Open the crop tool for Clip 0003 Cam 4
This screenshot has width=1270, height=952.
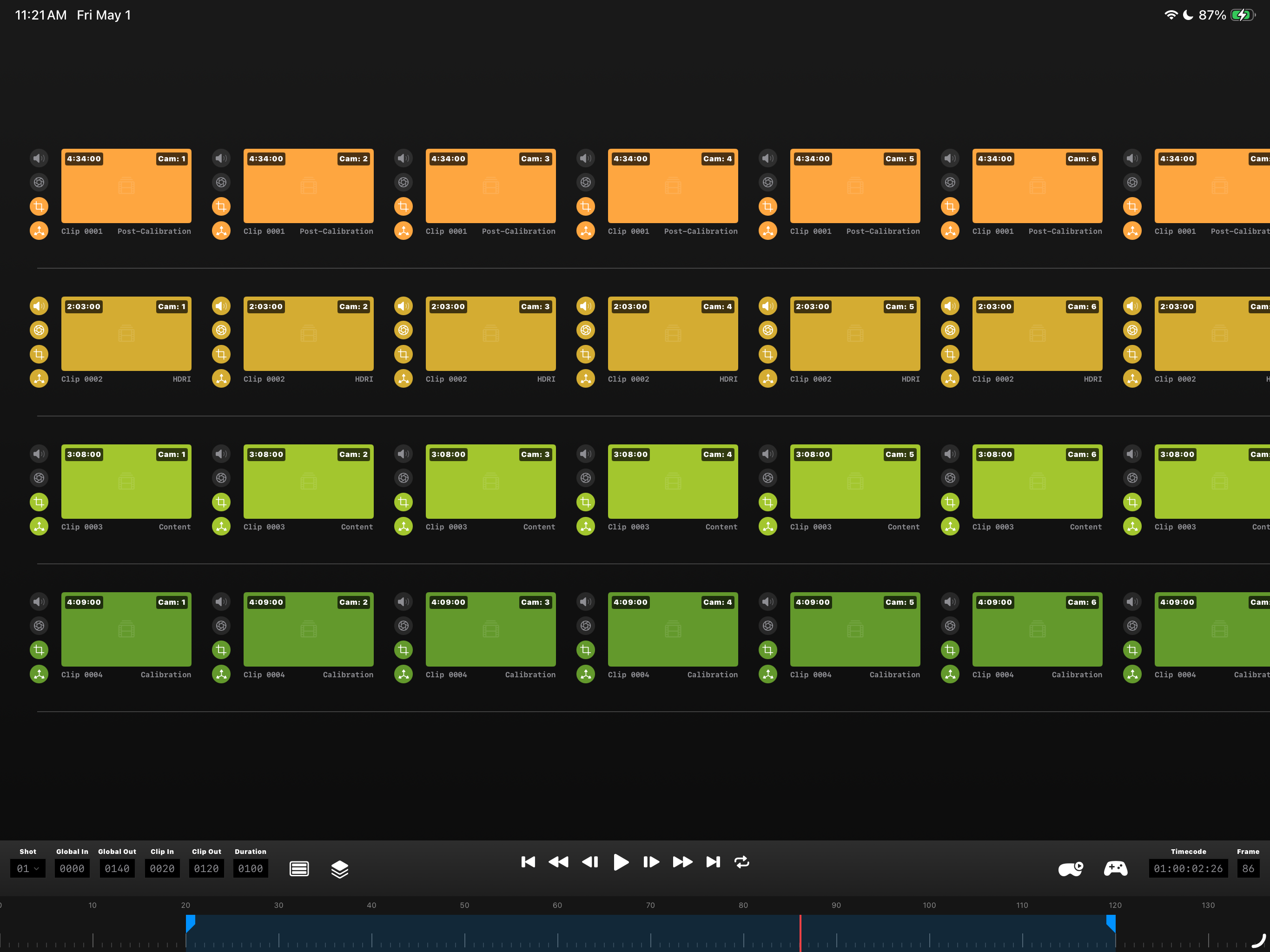586,502
